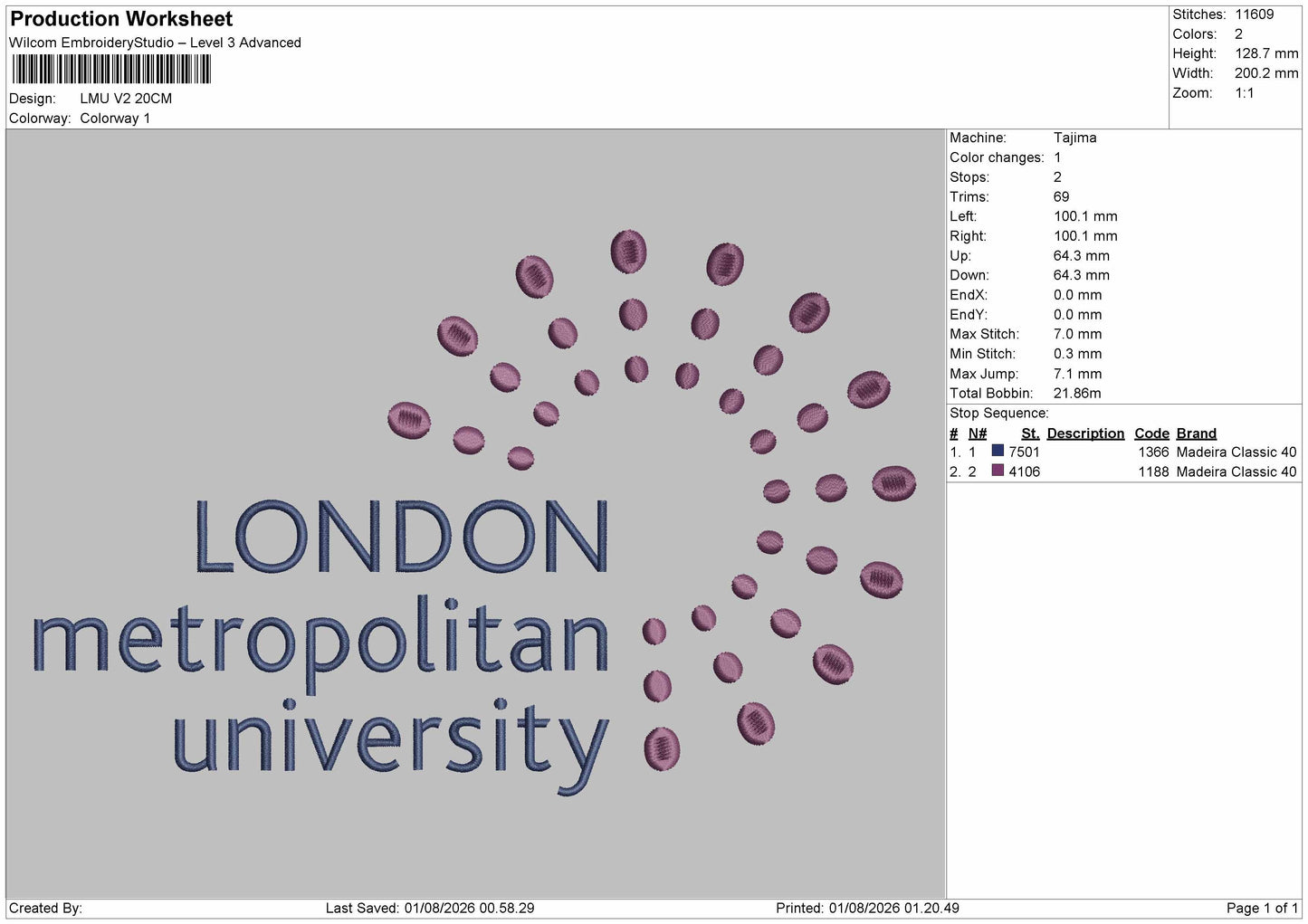
Task: Click the 'Brand' column header
Action: pyautogui.click(x=1196, y=433)
